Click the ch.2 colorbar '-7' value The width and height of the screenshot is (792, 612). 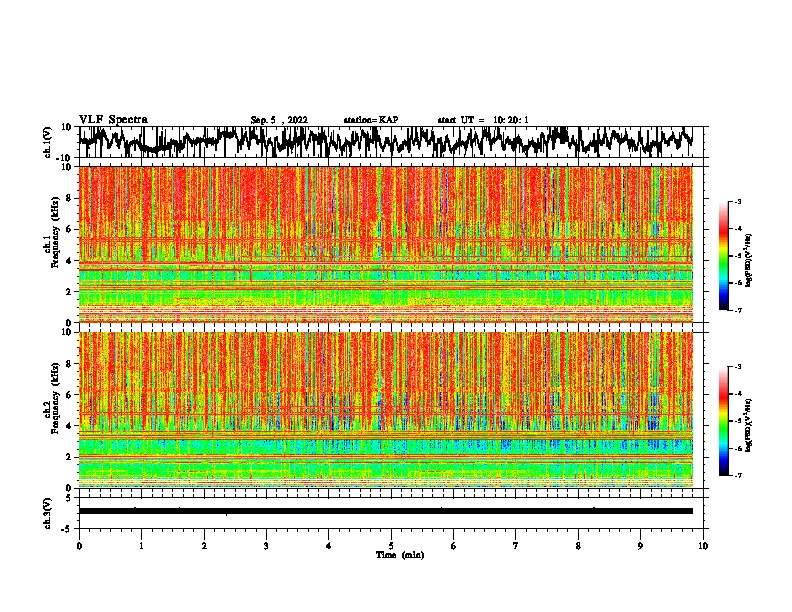tap(737, 475)
